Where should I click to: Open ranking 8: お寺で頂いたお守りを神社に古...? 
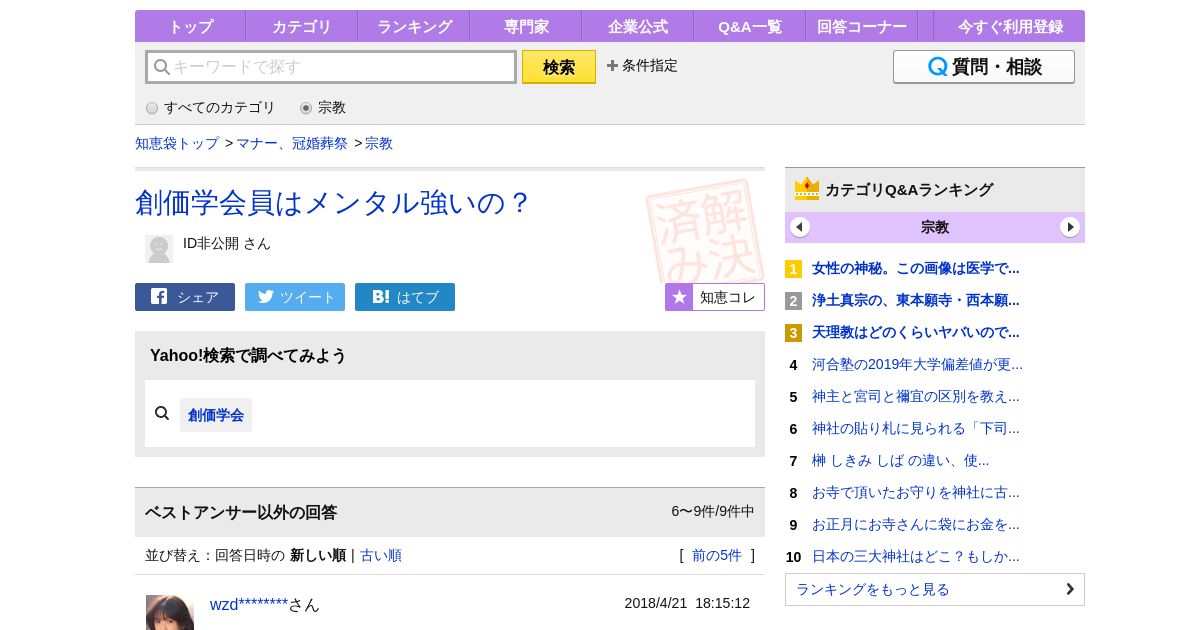tap(916, 492)
